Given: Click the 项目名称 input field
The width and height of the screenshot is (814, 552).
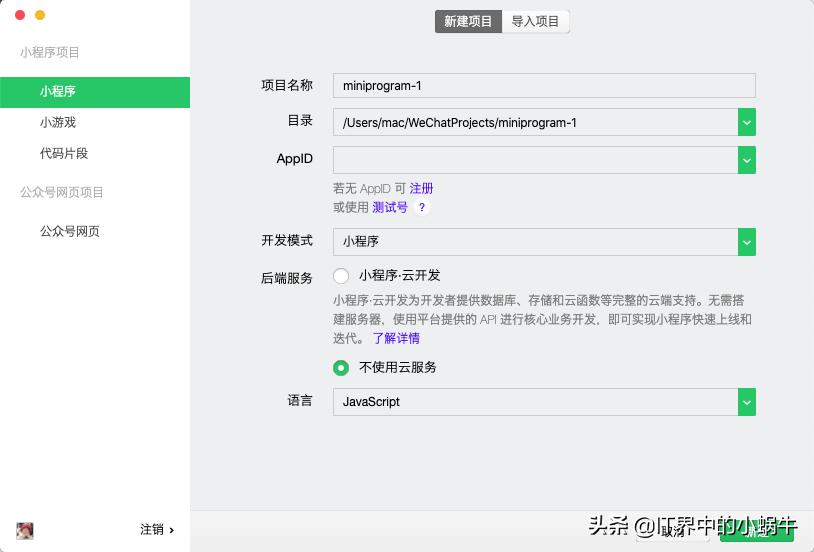Looking at the screenshot, I should coord(544,86).
